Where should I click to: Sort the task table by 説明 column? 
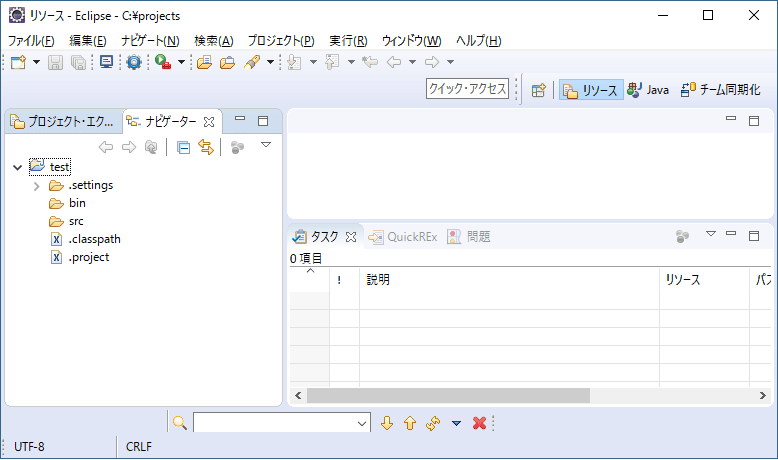[510, 280]
